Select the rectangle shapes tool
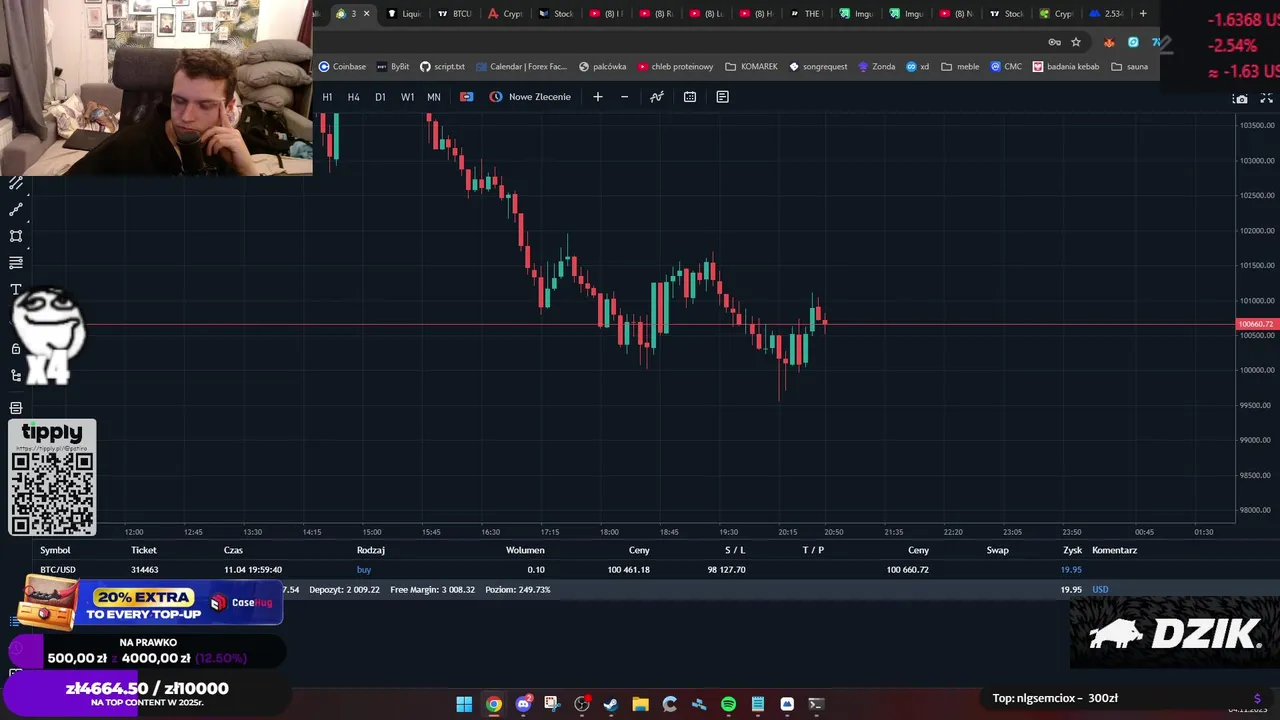Image resolution: width=1280 pixels, height=720 pixels. pos(16,236)
